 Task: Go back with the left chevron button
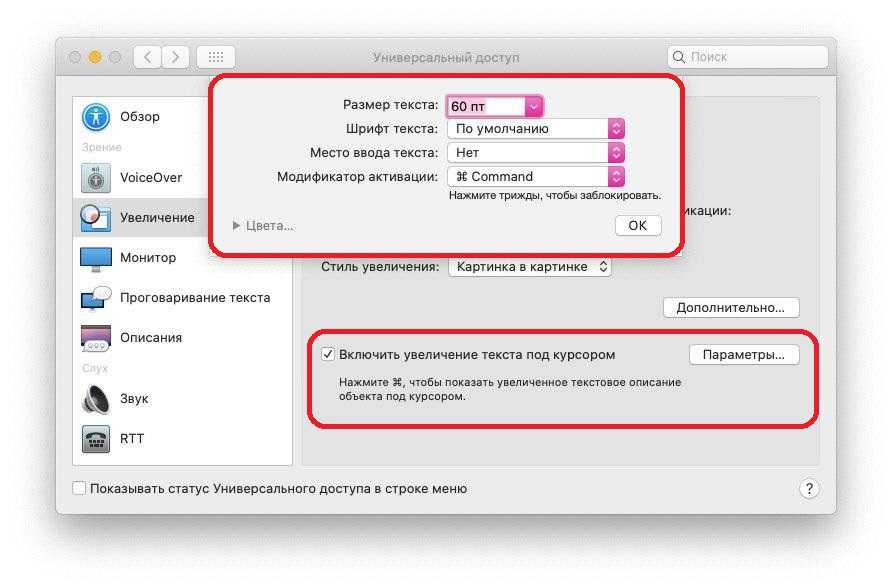pos(147,57)
